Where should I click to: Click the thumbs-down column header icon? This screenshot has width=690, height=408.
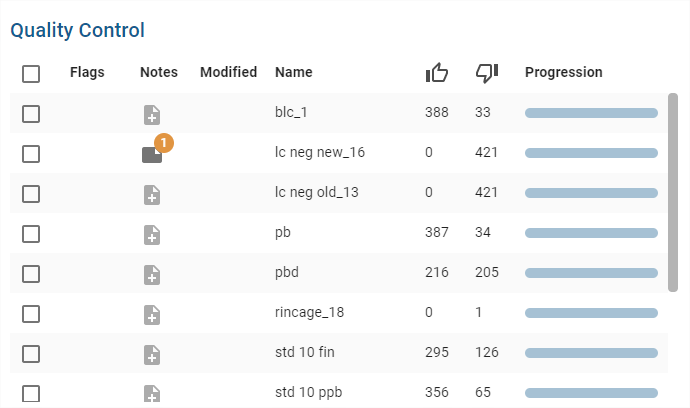[x=487, y=72]
